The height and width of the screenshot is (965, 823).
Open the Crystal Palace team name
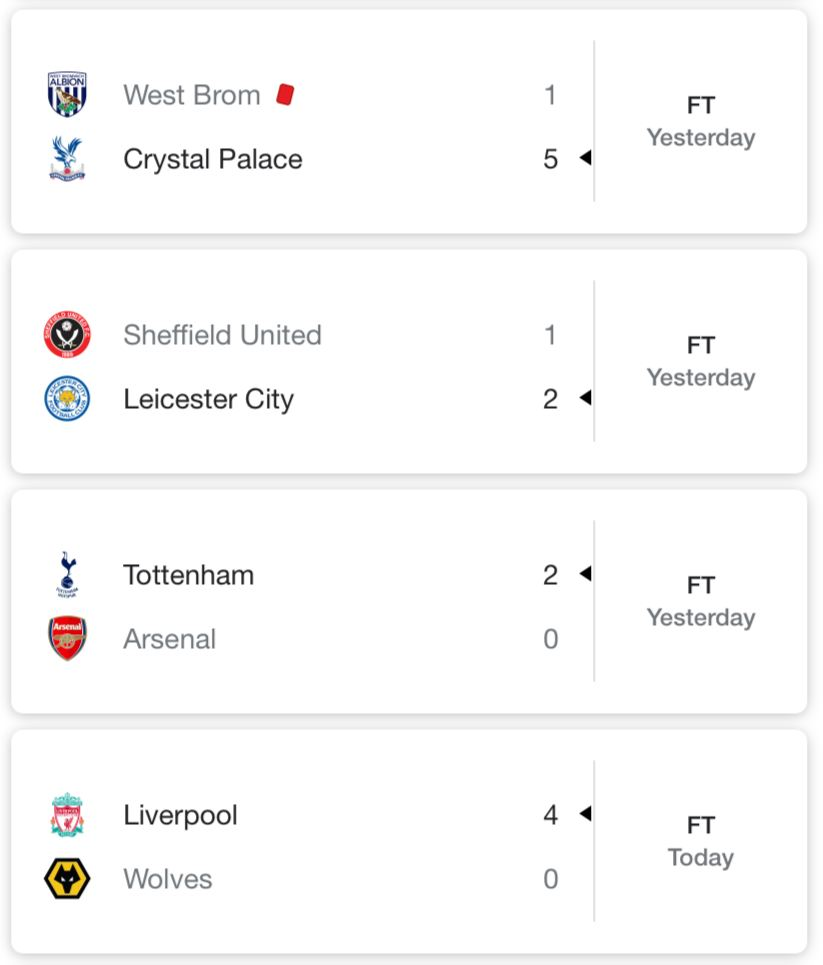(x=213, y=159)
